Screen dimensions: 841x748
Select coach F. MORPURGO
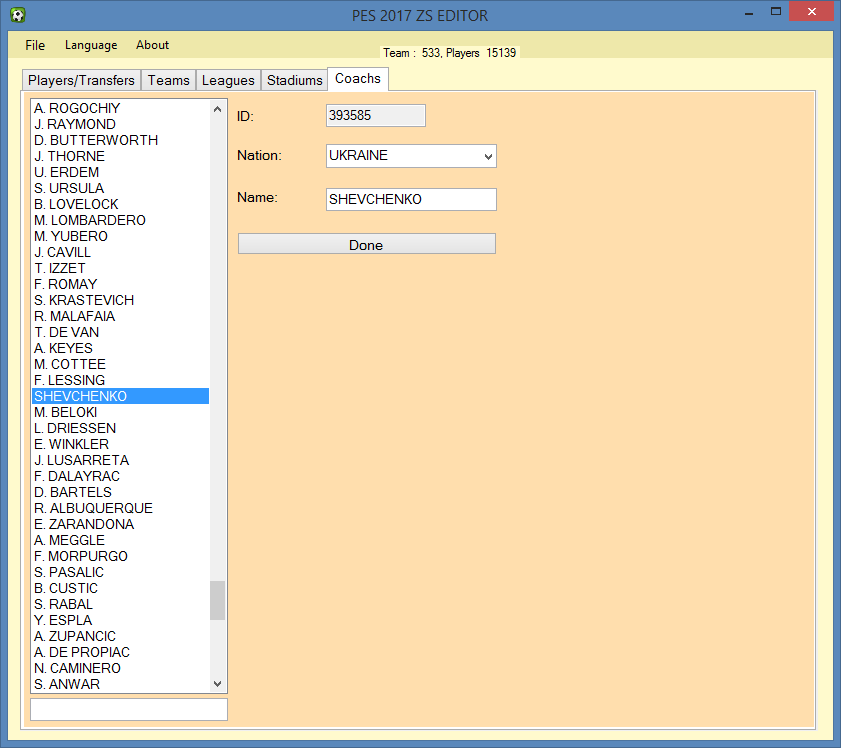pyautogui.click(x=120, y=557)
